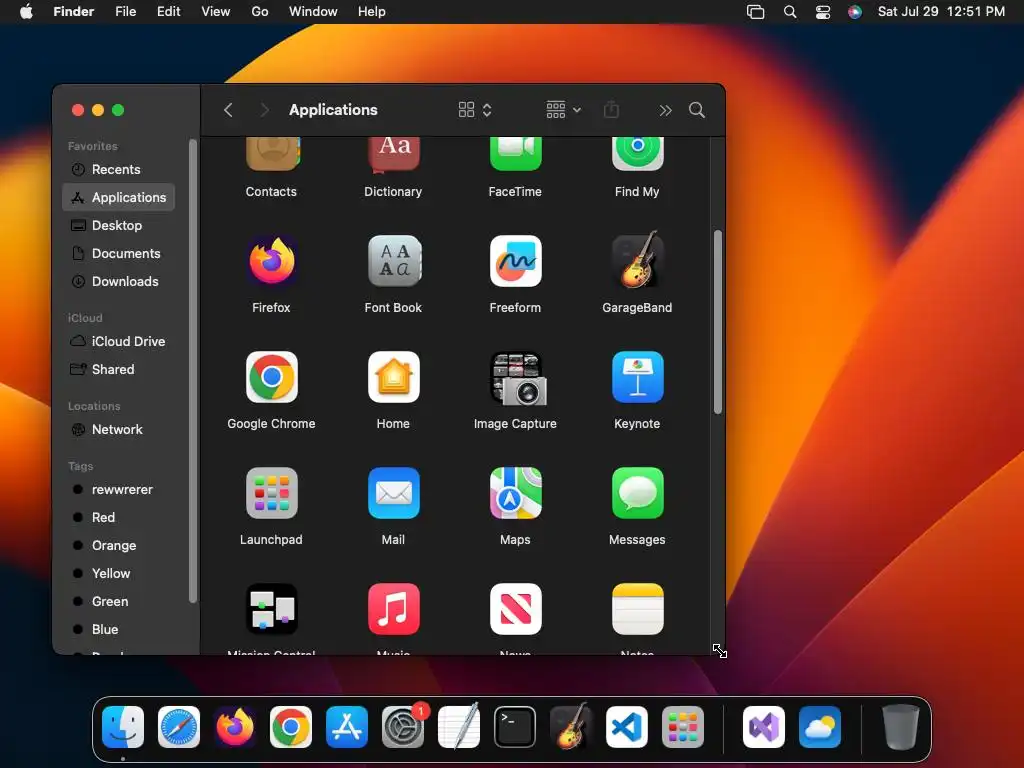This screenshot has width=1024, height=768.
Task: Select the Contacts app icon
Action: 272,154
